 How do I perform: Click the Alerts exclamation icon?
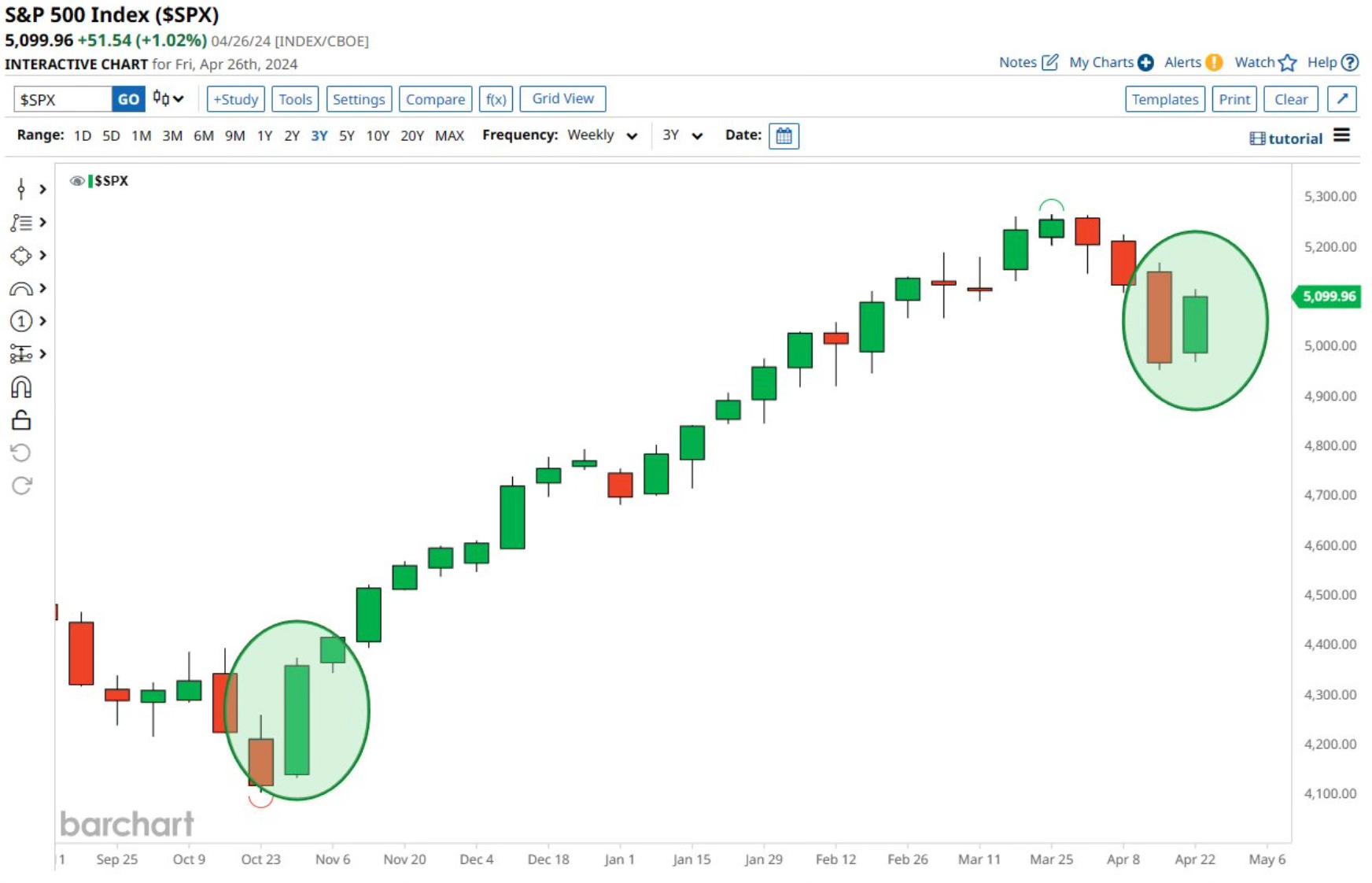click(1215, 62)
